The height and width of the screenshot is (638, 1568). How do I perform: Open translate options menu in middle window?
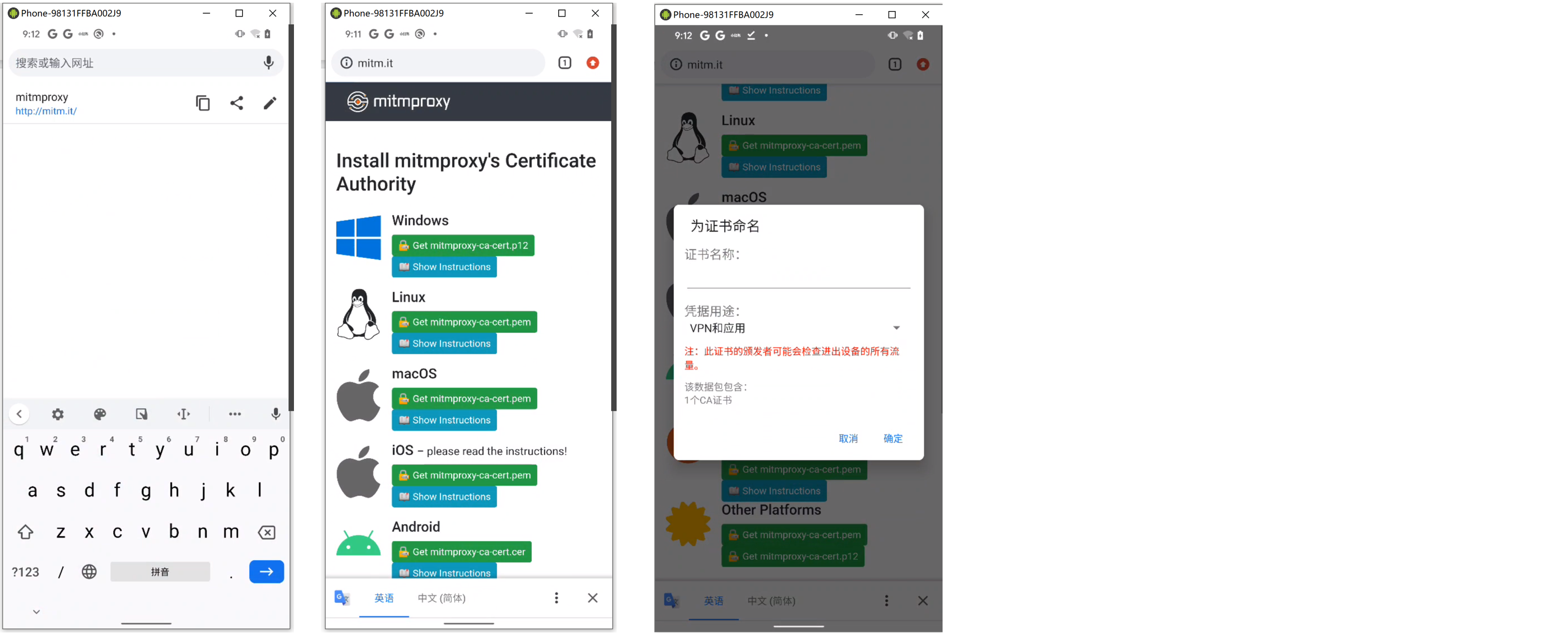pos(556,598)
